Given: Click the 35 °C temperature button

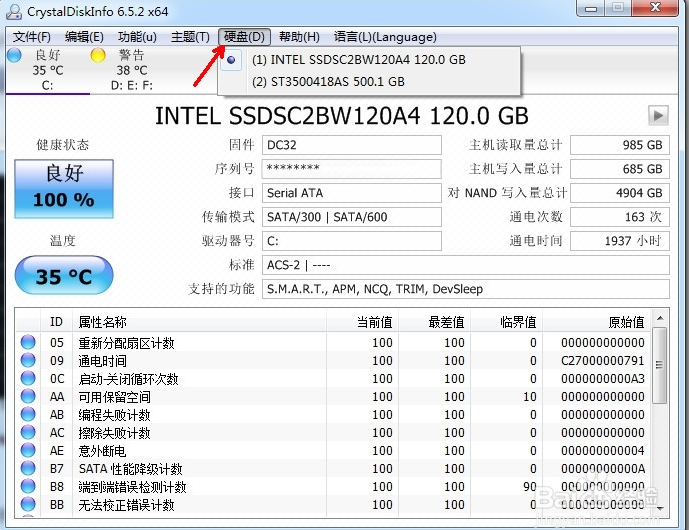Looking at the screenshot, I should (x=64, y=276).
